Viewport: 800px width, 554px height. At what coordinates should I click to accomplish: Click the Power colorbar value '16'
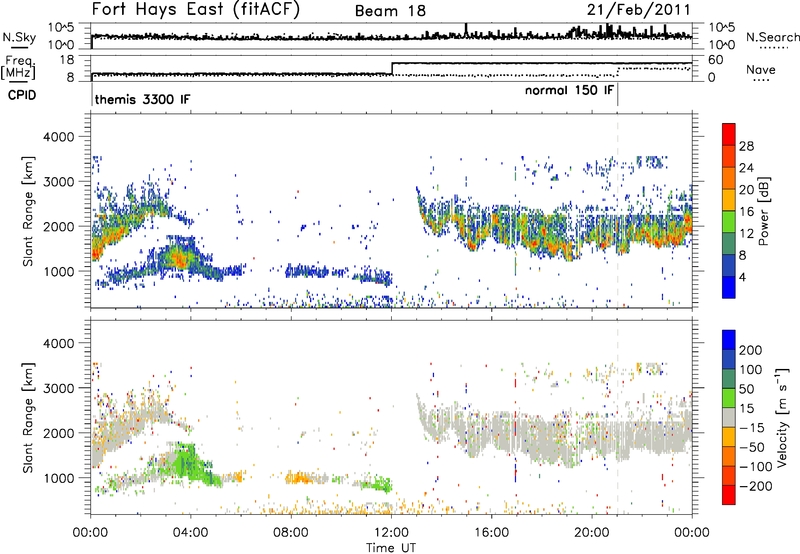[x=746, y=212]
